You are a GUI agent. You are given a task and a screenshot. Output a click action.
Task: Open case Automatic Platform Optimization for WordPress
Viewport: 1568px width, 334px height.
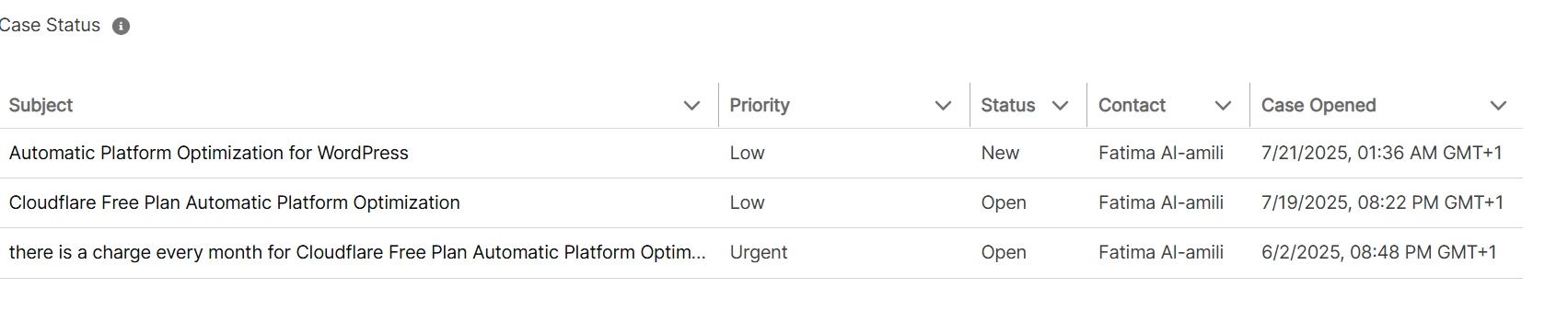pos(209,154)
